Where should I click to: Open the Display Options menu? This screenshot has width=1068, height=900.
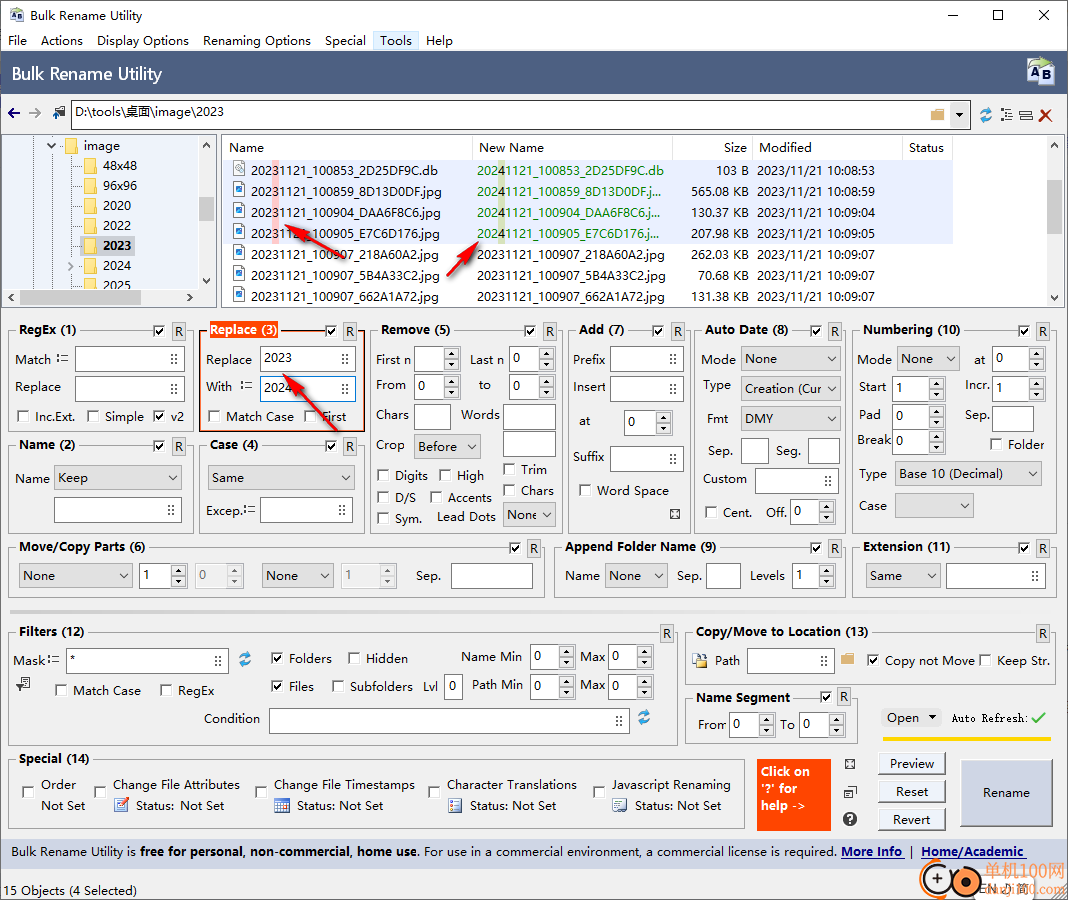coord(142,41)
